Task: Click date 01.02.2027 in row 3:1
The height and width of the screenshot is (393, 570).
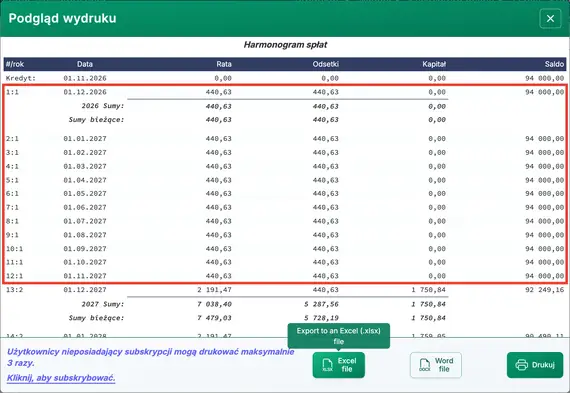Action: tap(85, 152)
